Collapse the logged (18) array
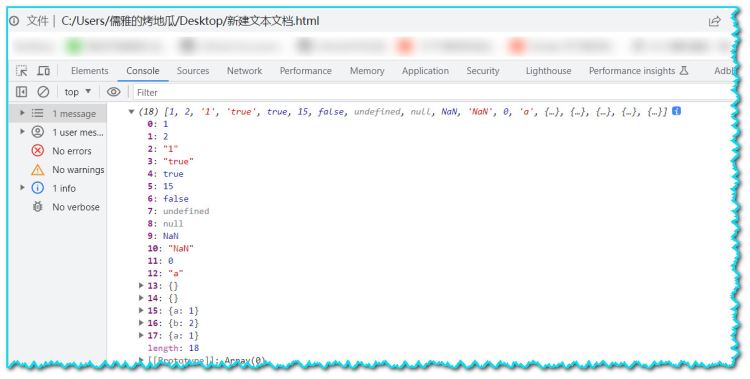The height and width of the screenshot is (379, 750). point(131,111)
